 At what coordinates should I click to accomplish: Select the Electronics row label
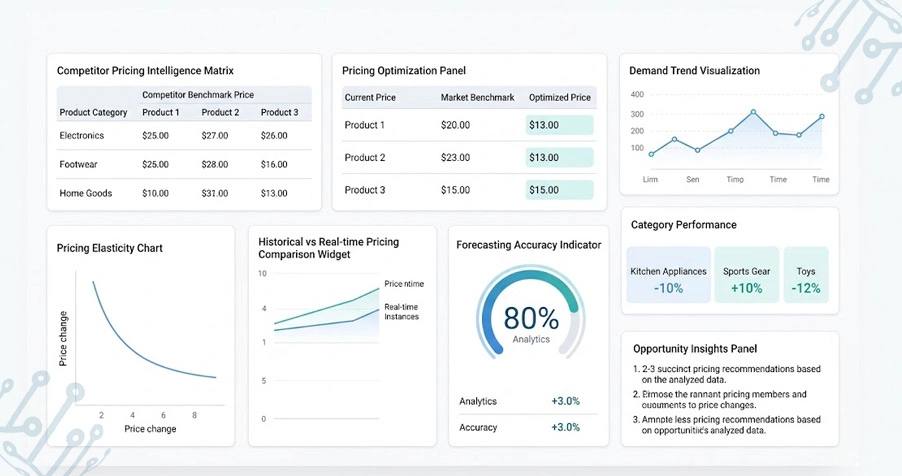[x=82, y=135]
